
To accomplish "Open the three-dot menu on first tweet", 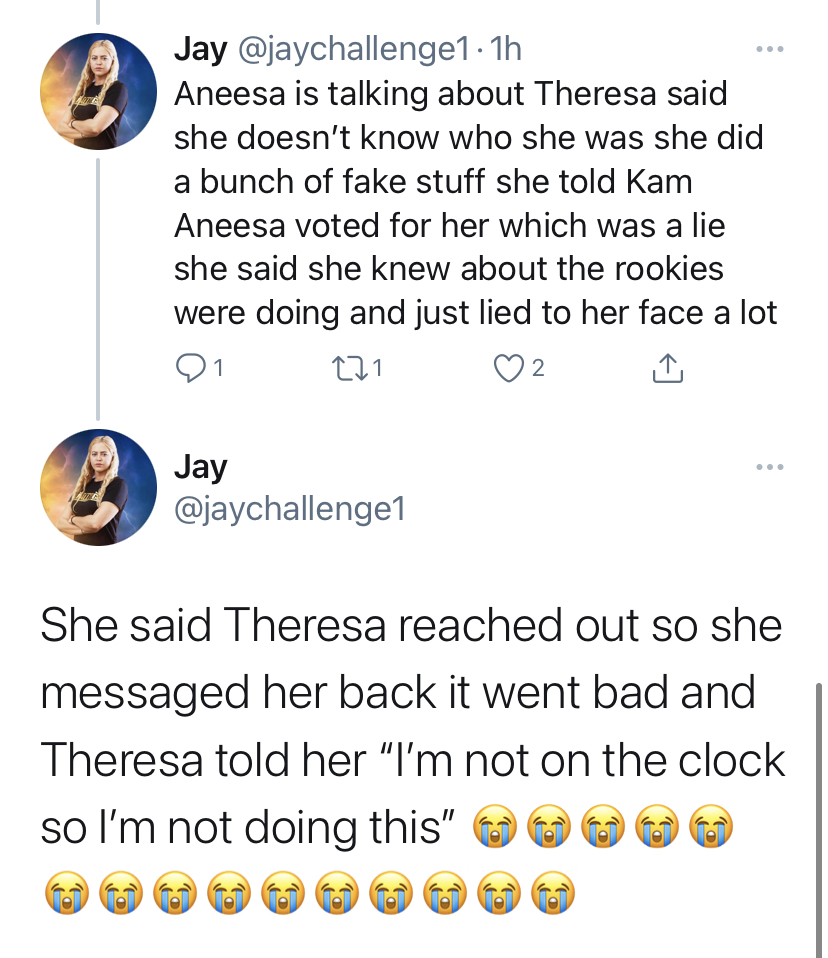I will coord(769,49).
